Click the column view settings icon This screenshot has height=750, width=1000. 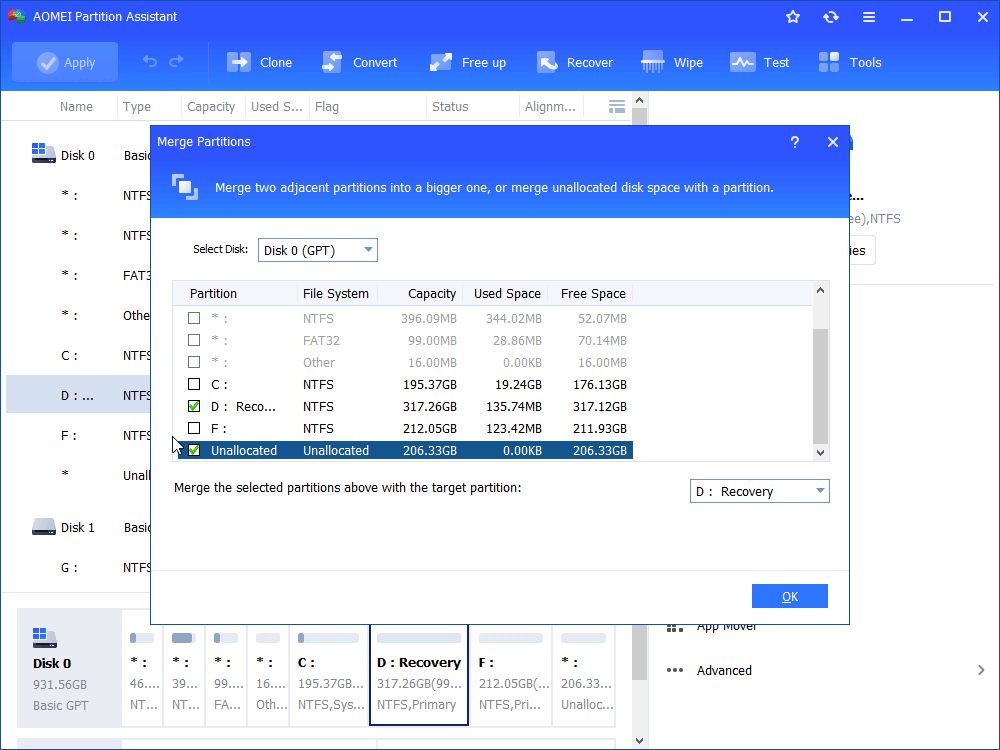pos(617,107)
